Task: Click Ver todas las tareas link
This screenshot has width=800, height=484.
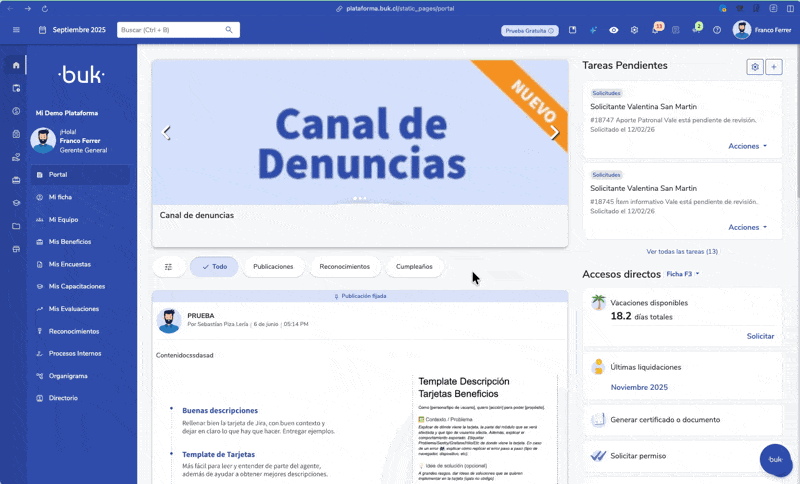Action: pyautogui.click(x=682, y=251)
